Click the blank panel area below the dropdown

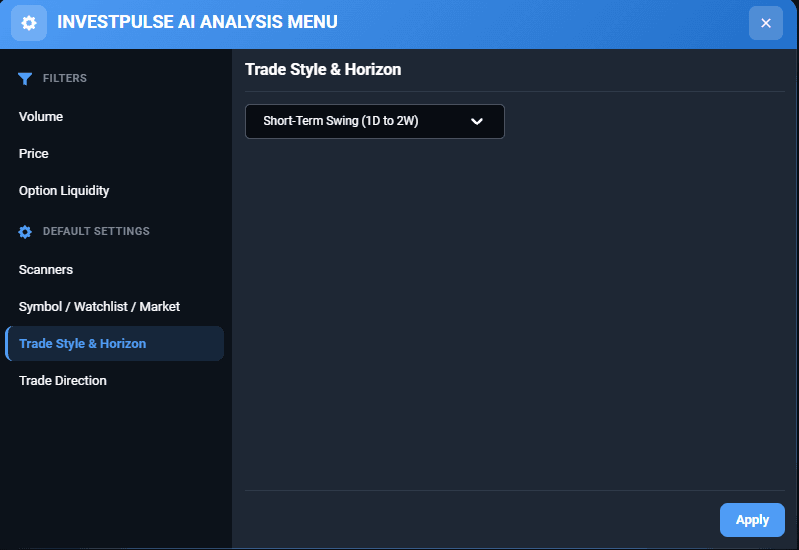pyautogui.click(x=515, y=313)
